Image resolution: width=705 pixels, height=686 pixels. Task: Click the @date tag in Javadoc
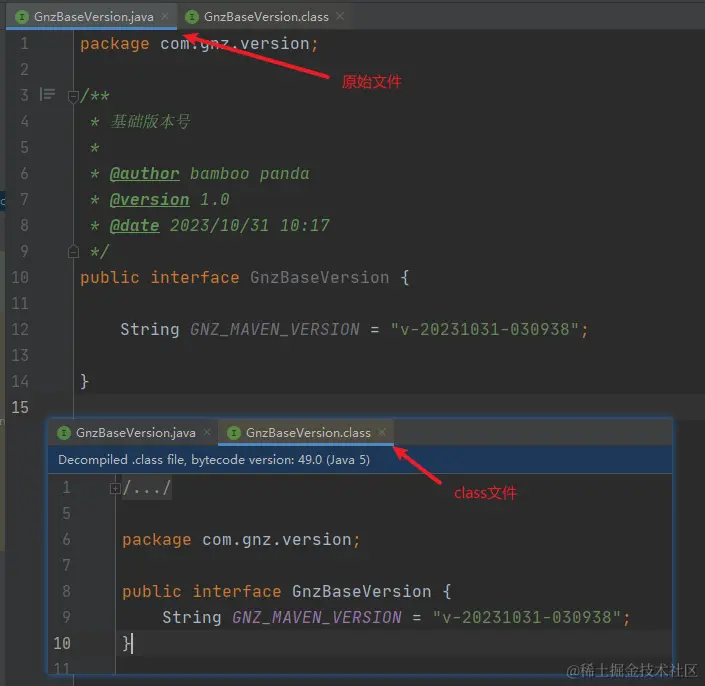(134, 226)
